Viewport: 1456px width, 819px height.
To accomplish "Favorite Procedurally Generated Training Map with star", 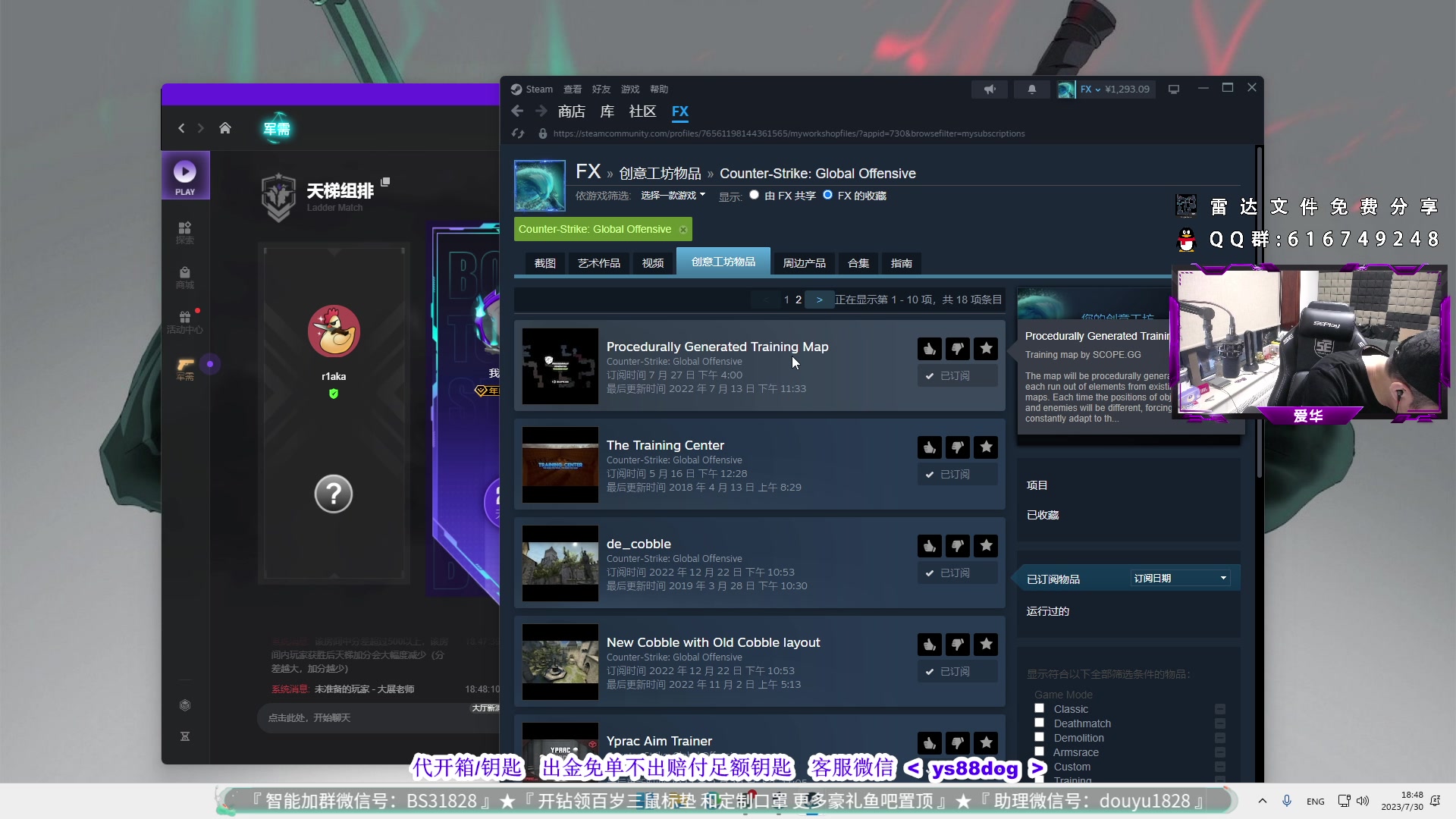I will pyautogui.click(x=986, y=349).
